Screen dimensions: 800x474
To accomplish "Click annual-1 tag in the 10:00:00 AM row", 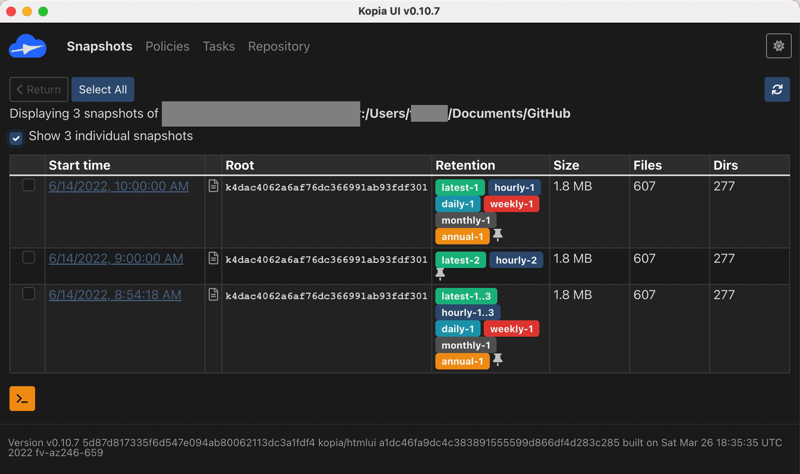I will tap(462, 236).
